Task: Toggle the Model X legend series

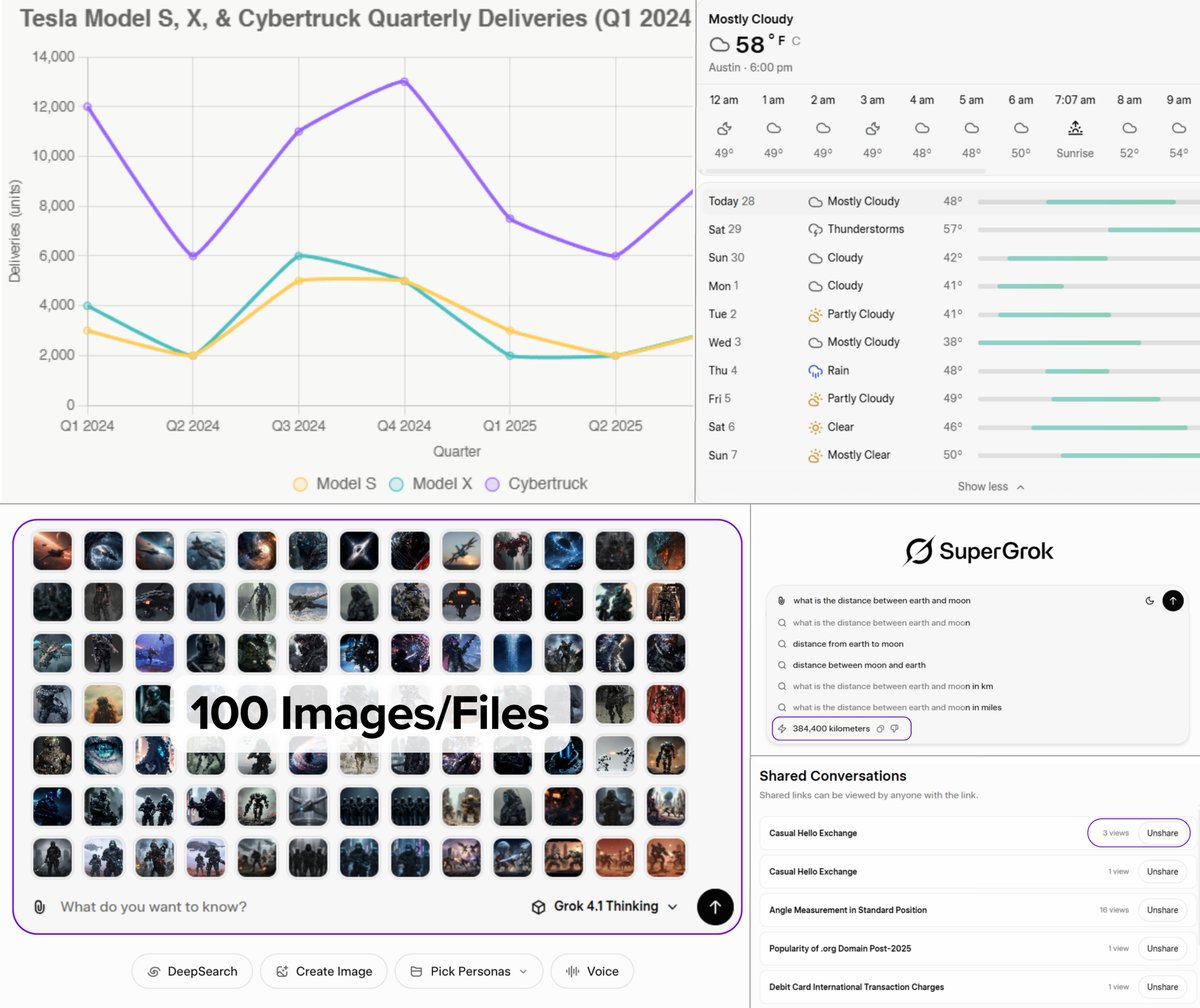Action: [430, 484]
